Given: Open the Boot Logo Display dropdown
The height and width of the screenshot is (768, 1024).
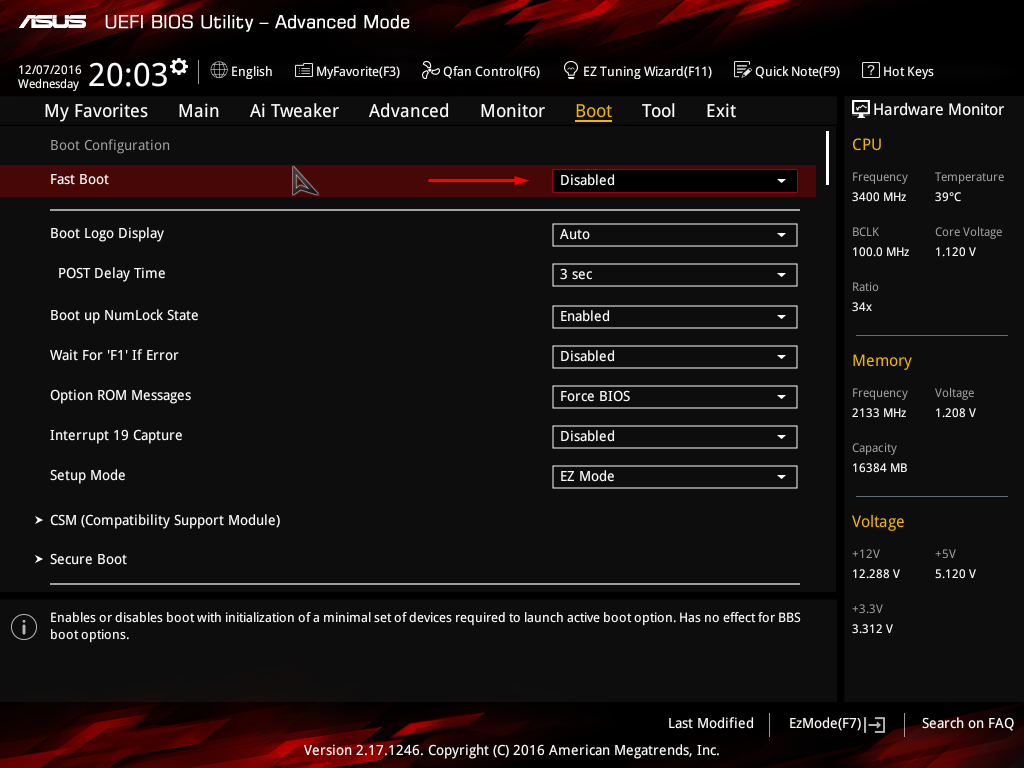Looking at the screenshot, I should 675,234.
